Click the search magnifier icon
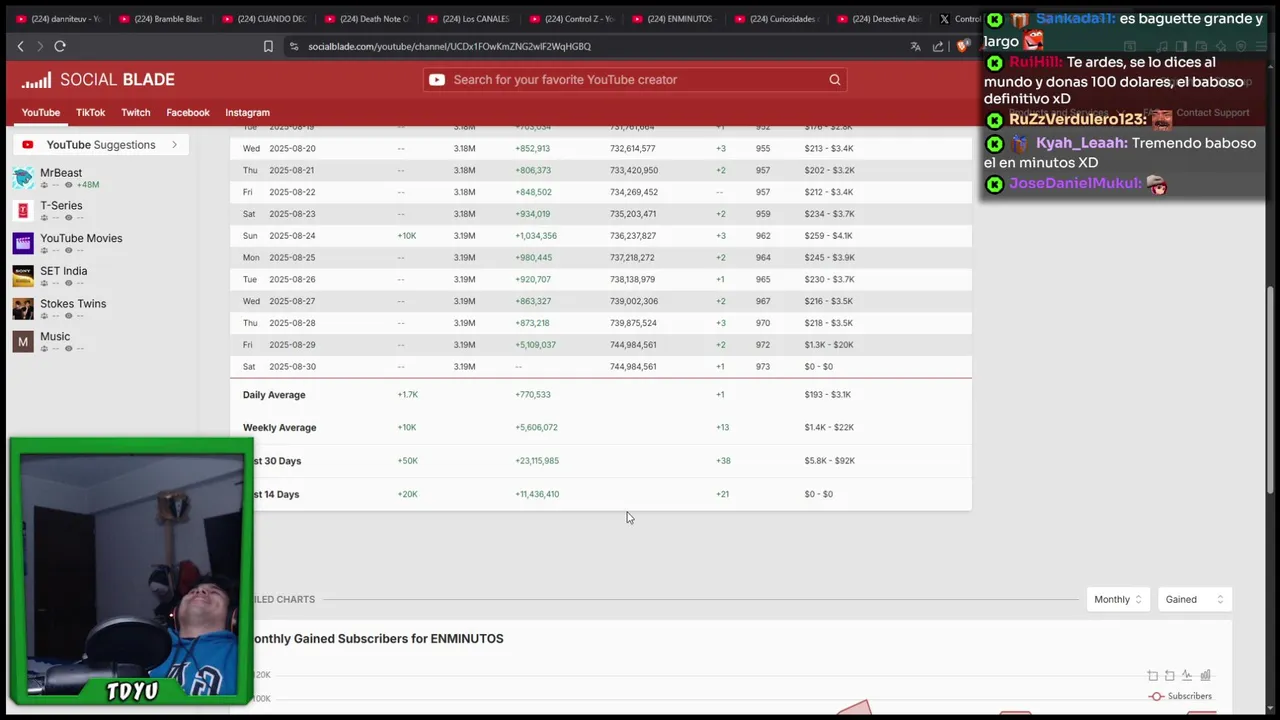Image resolution: width=1280 pixels, height=720 pixels. point(835,80)
